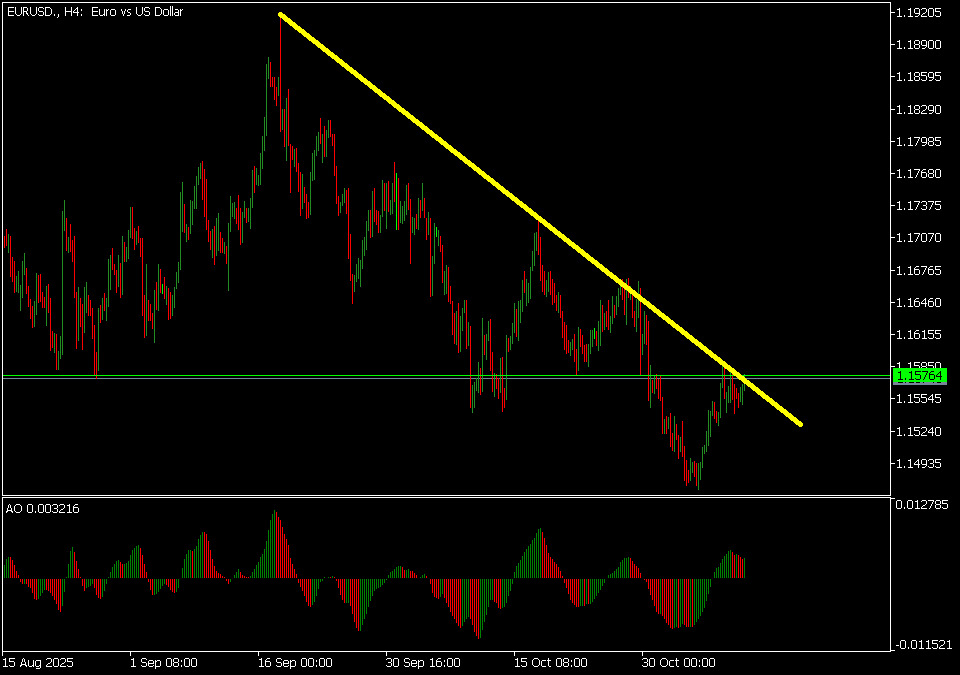Viewport: 960px width, 675px height.
Task: Click the 1.18290 price scale label
Action: click(918, 109)
